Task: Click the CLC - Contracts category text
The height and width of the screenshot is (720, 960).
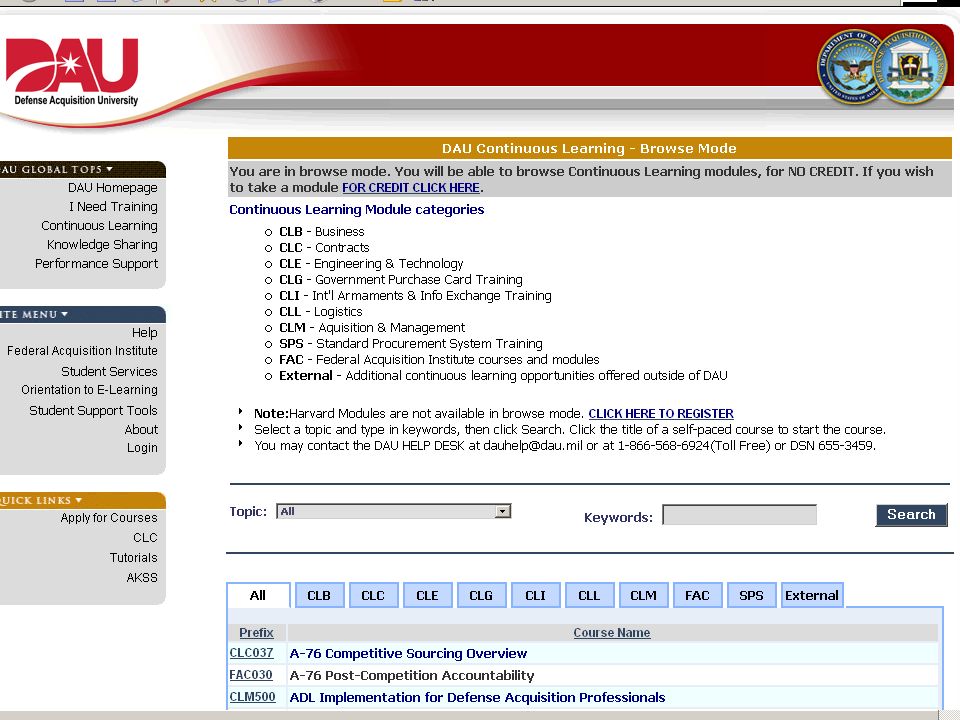Action: pyautogui.click(x=324, y=248)
